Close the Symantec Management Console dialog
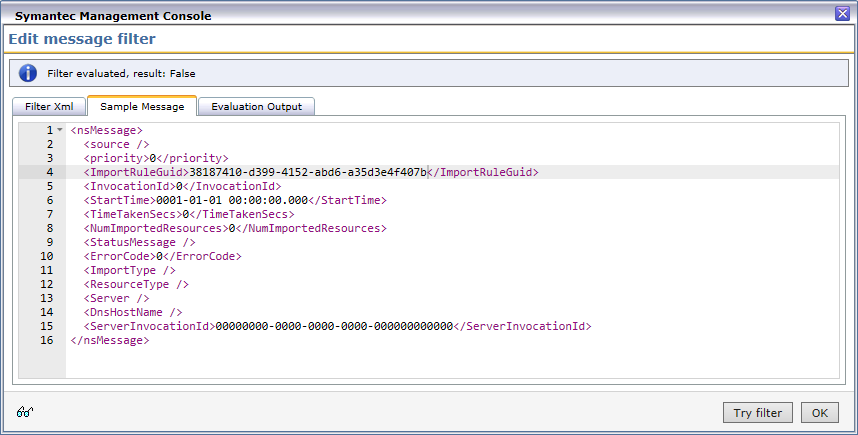Screen dimensions: 858x435 pyautogui.click(x=842, y=15)
